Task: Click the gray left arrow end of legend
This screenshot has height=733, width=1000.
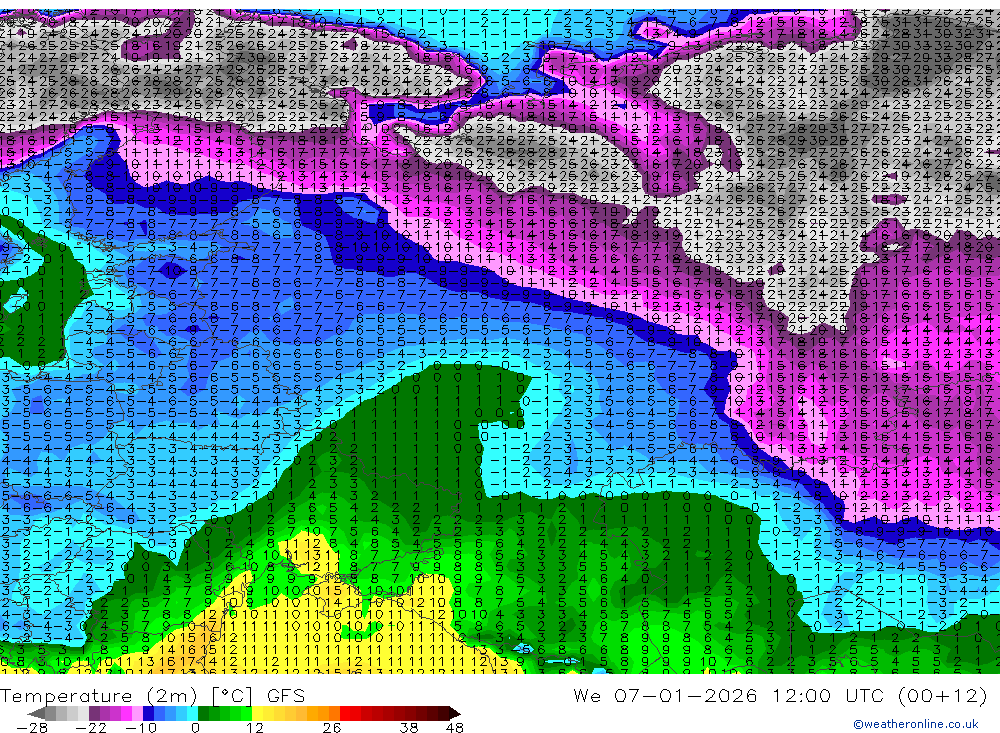Action: tap(36, 714)
